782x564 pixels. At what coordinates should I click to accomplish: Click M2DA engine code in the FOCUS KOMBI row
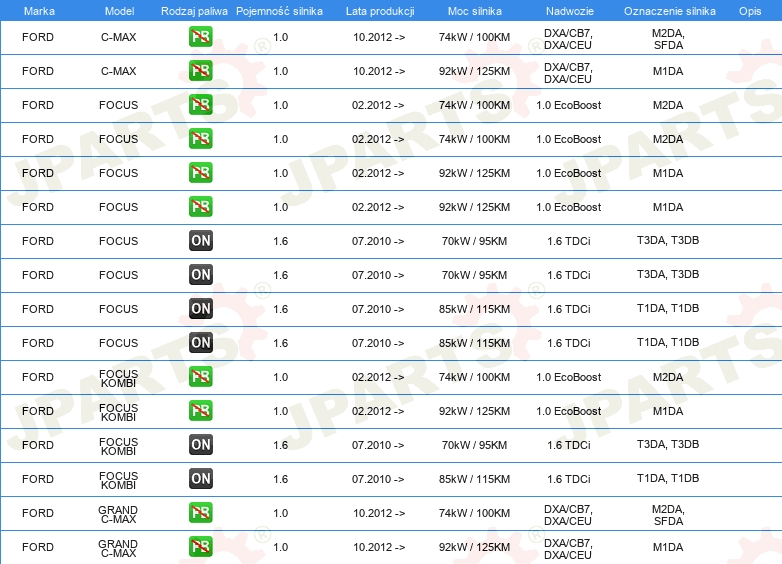coord(668,377)
